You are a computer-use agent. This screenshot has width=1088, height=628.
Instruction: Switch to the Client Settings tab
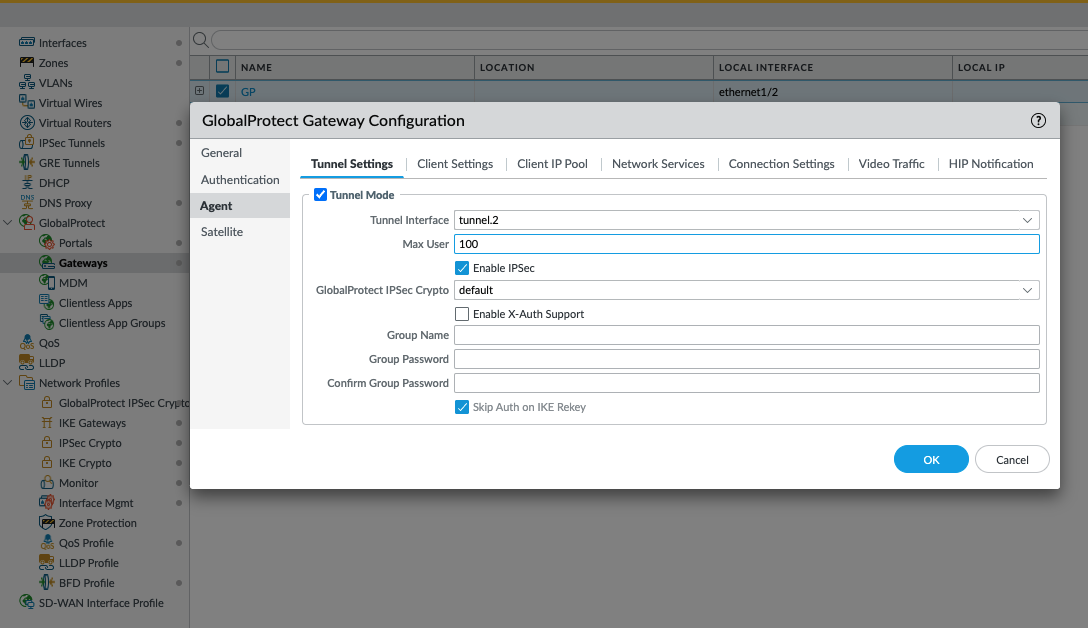[455, 163]
